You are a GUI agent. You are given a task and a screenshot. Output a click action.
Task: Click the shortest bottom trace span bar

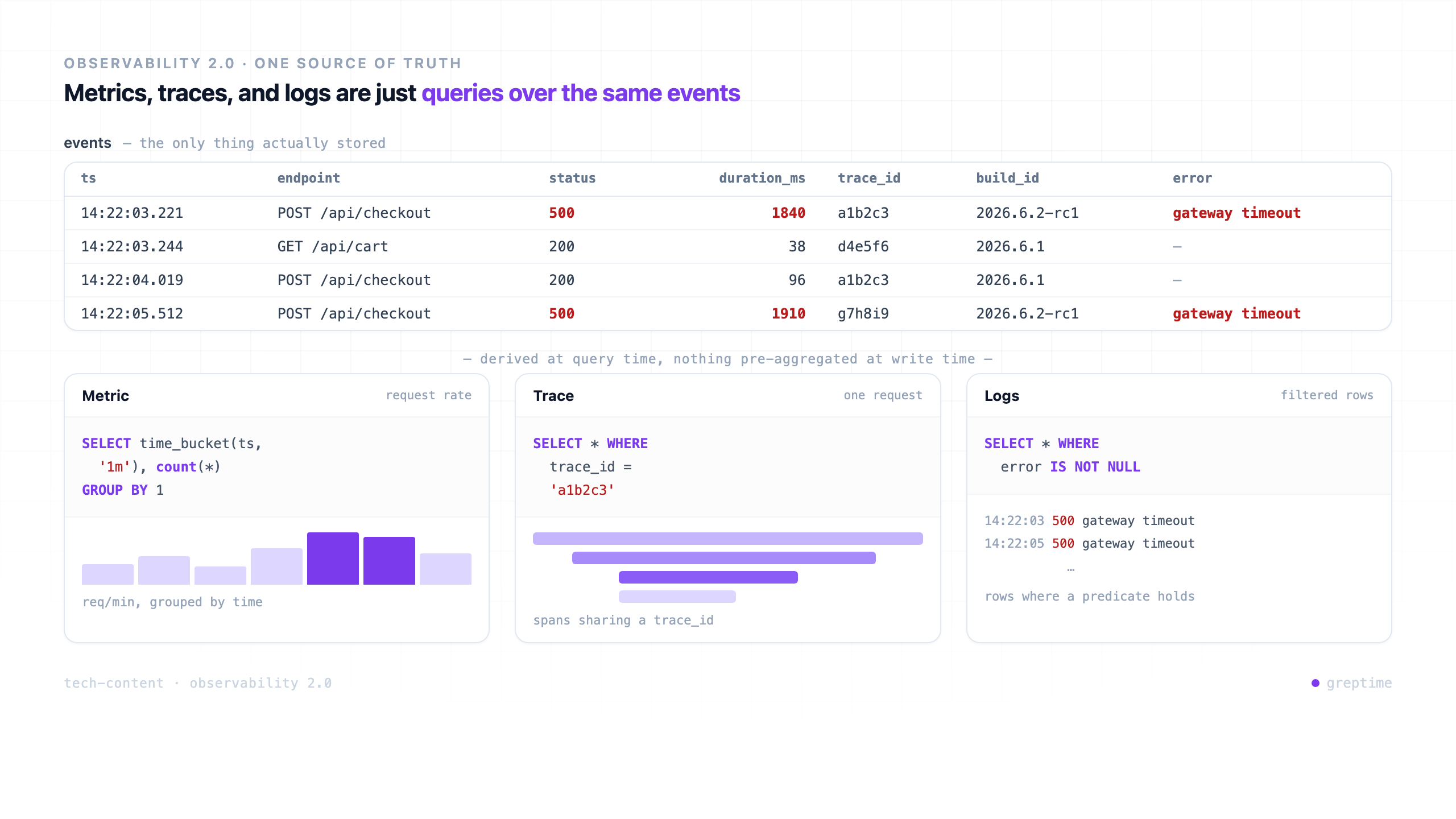[x=677, y=597]
